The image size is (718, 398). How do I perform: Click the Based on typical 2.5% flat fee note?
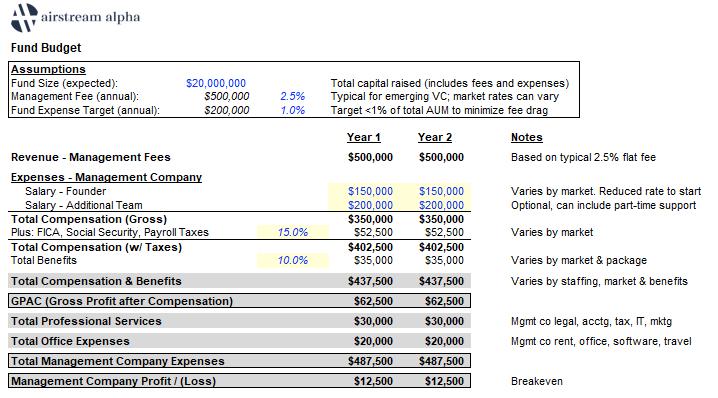click(x=583, y=158)
